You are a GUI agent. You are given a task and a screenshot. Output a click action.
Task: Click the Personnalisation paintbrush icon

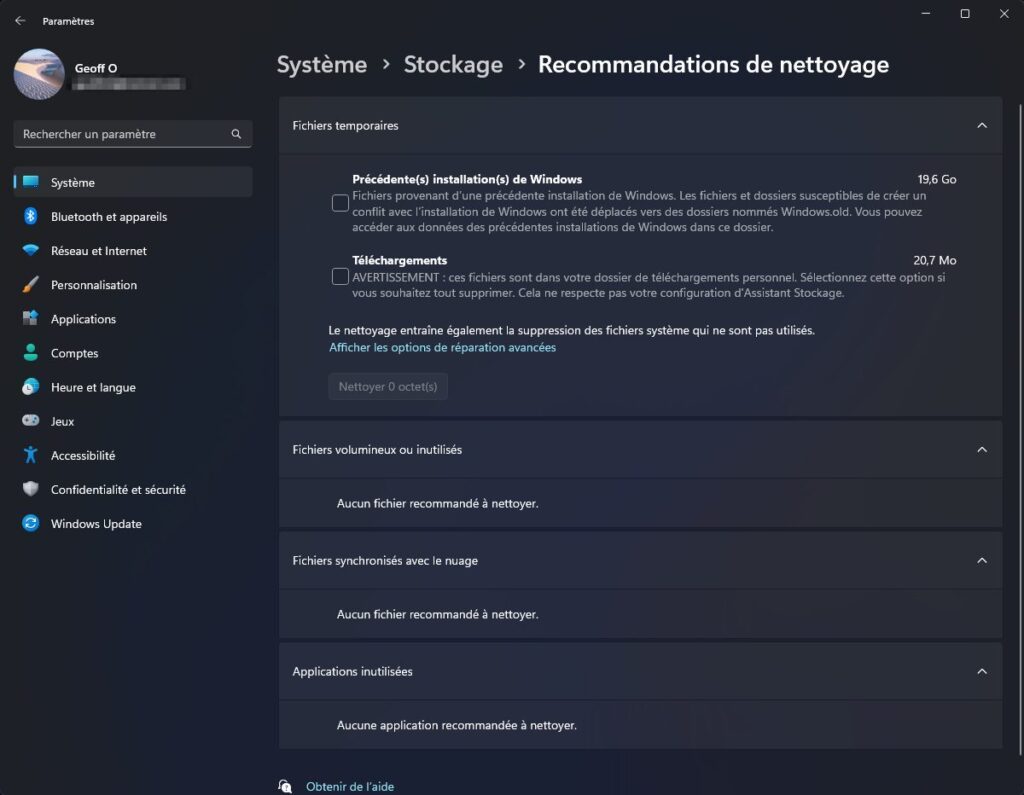click(x=31, y=284)
